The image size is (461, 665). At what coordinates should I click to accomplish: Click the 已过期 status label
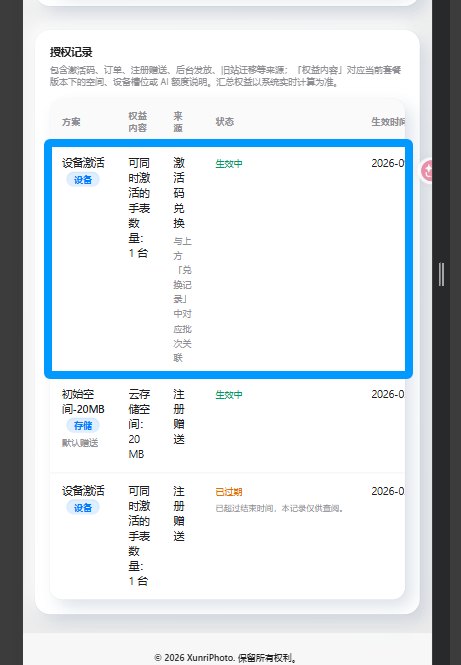click(229, 492)
